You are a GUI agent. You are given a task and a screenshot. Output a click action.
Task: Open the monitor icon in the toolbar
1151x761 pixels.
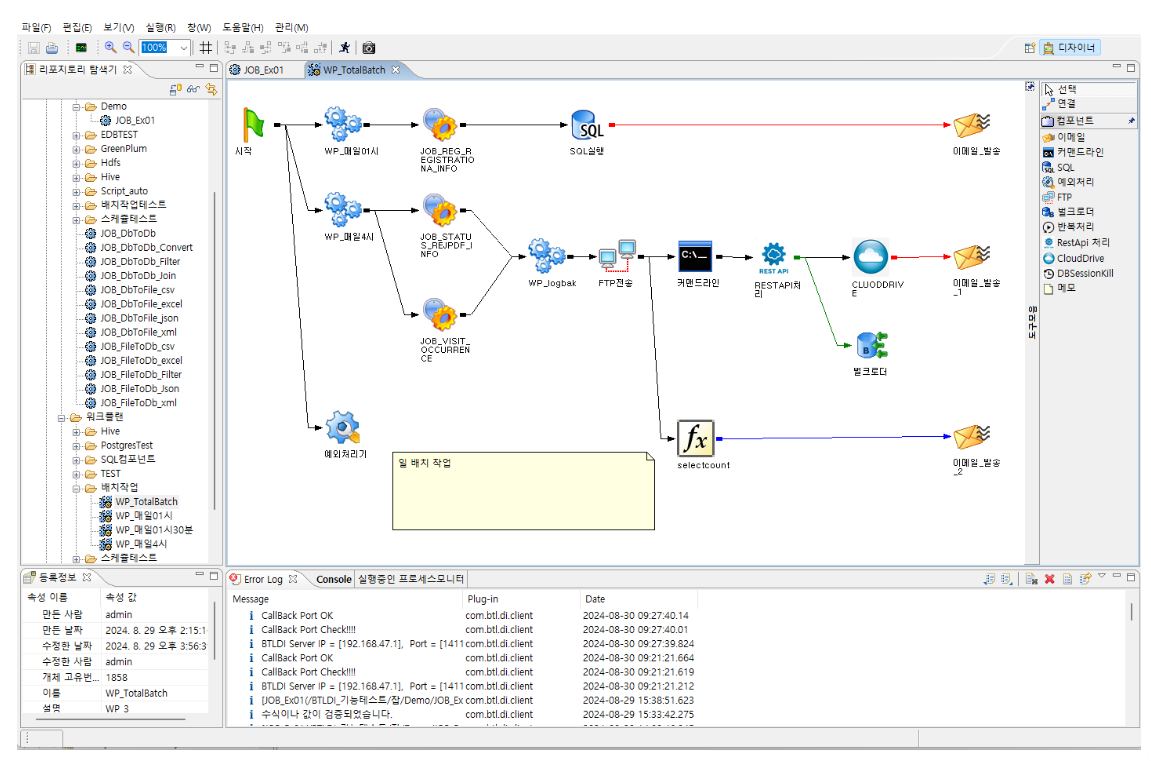(x=81, y=48)
